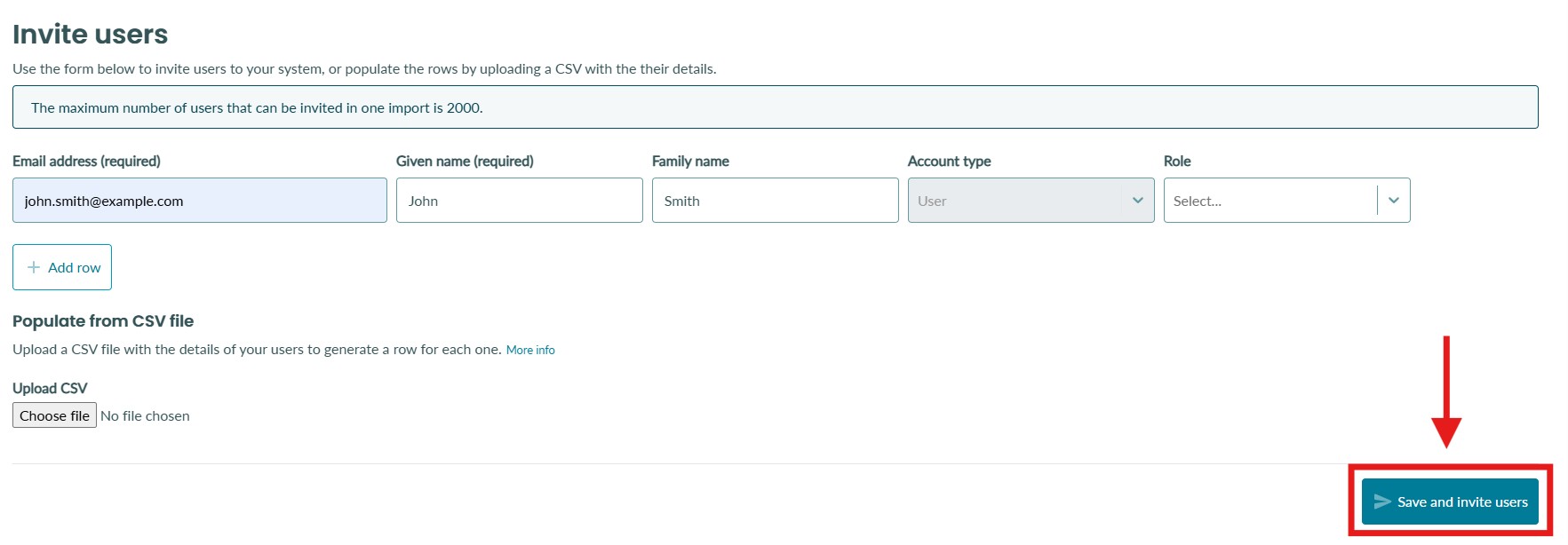Click the plus icon in Add row

click(34, 267)
